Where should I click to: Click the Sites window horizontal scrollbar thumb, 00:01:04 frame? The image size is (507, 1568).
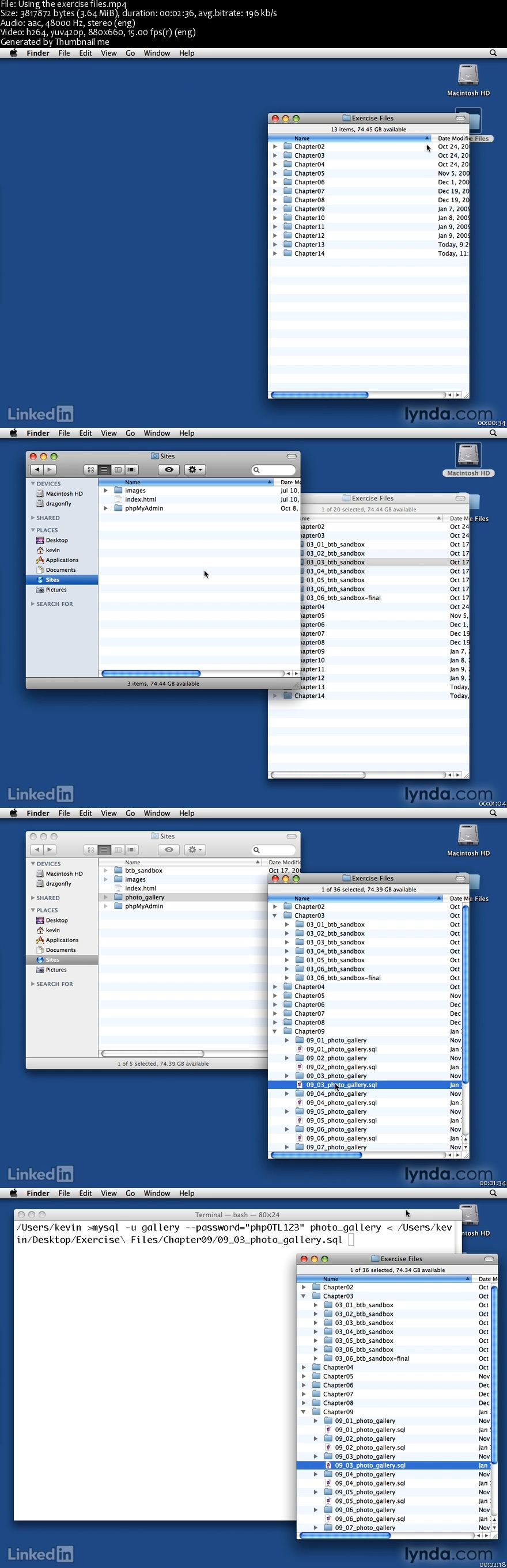[150, 673]
